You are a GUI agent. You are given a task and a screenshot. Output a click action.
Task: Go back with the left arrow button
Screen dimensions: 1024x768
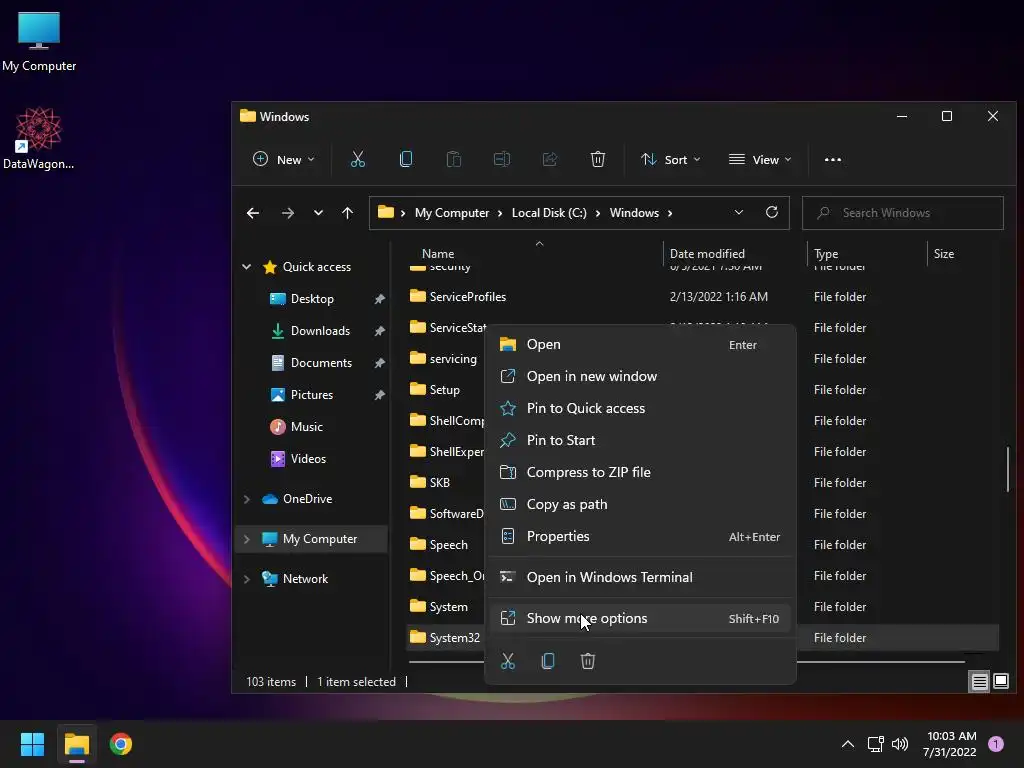point(253,213)
